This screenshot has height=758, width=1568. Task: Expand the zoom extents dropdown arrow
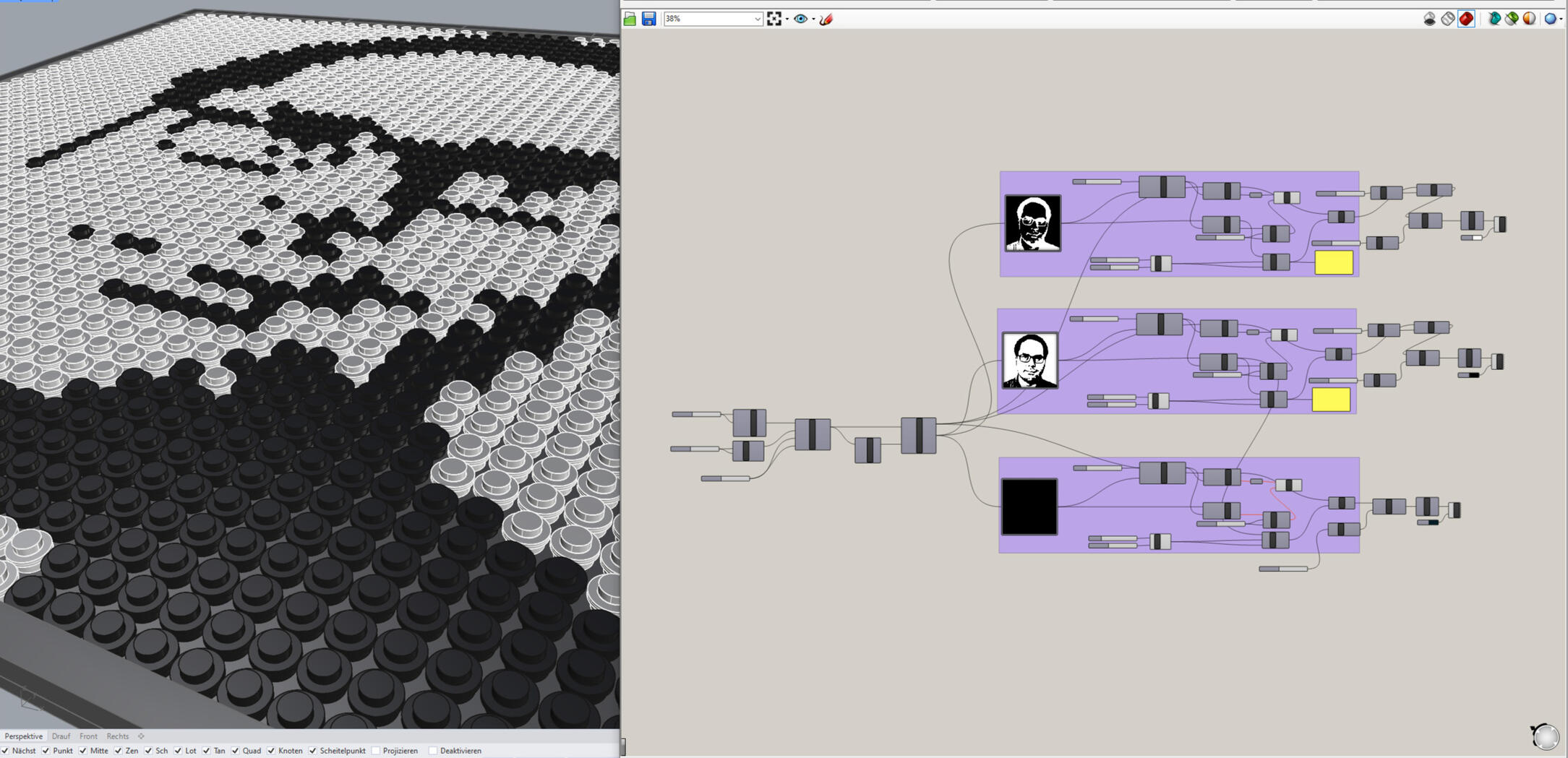(786, 19)
